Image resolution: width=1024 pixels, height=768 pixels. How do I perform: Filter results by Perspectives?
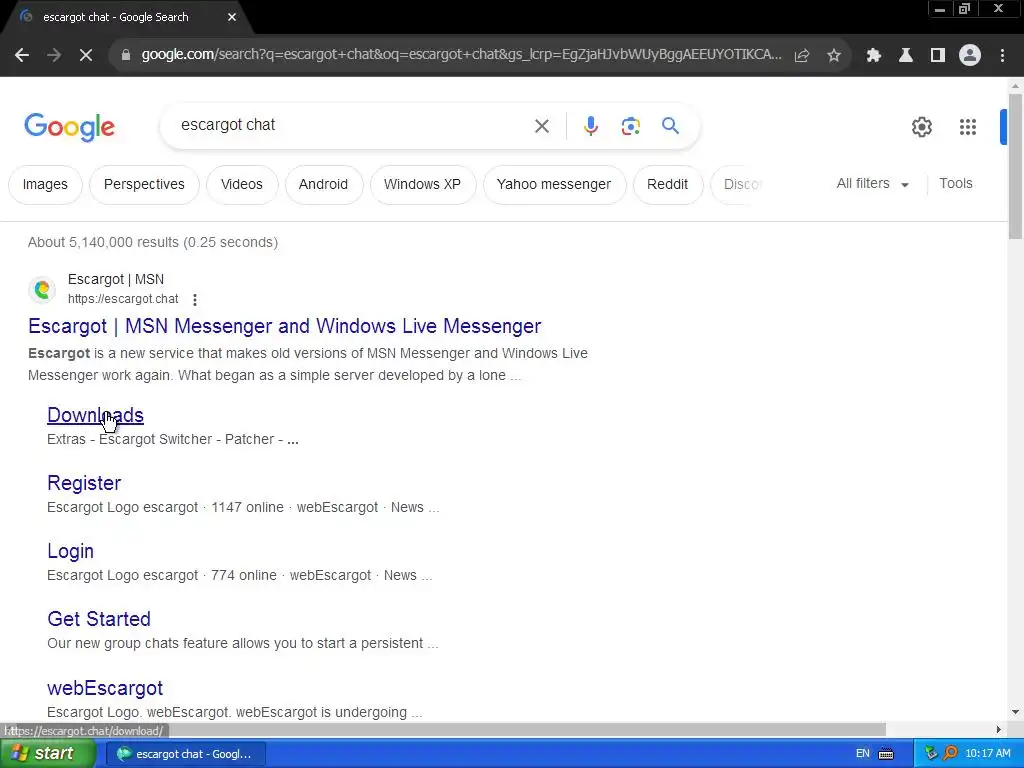click(x=144, y=184)
